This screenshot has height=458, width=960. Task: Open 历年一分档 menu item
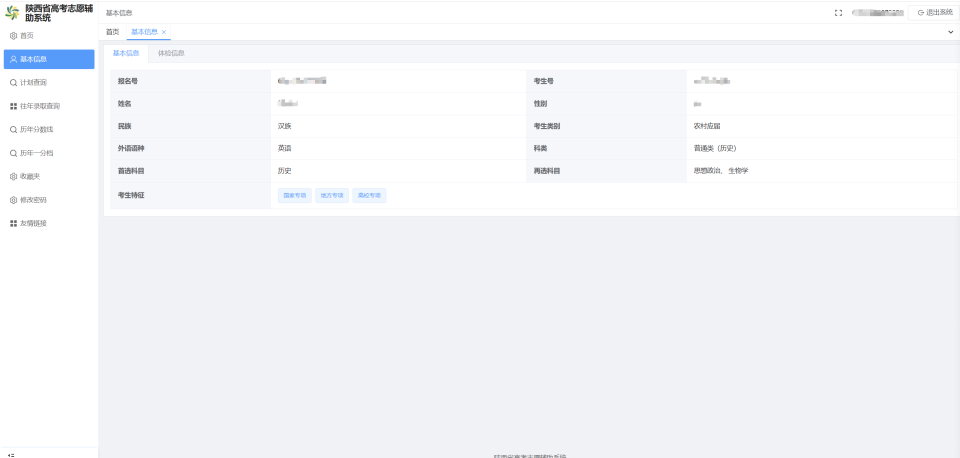[49, 153]
